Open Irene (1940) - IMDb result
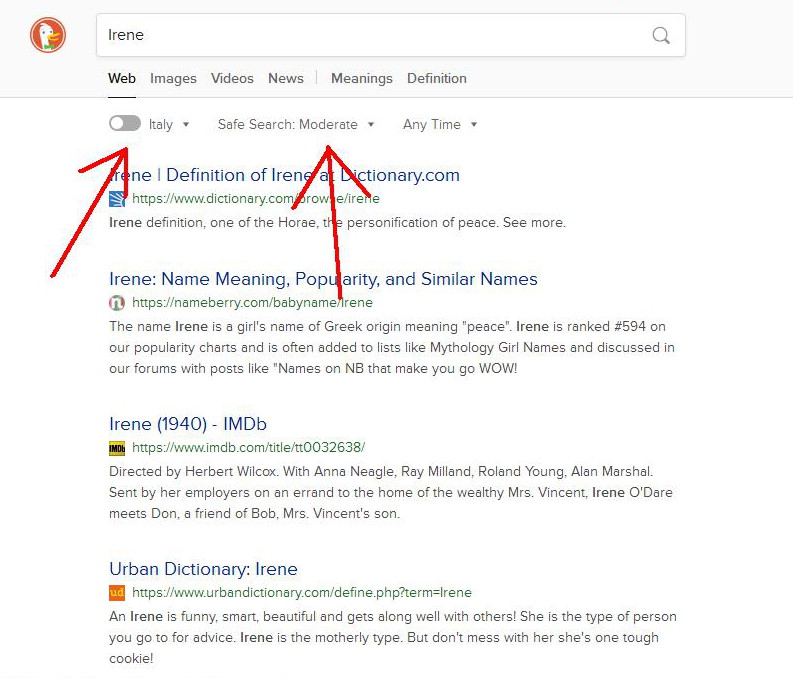This screenshot has width=793, height=678. [188, 424]
